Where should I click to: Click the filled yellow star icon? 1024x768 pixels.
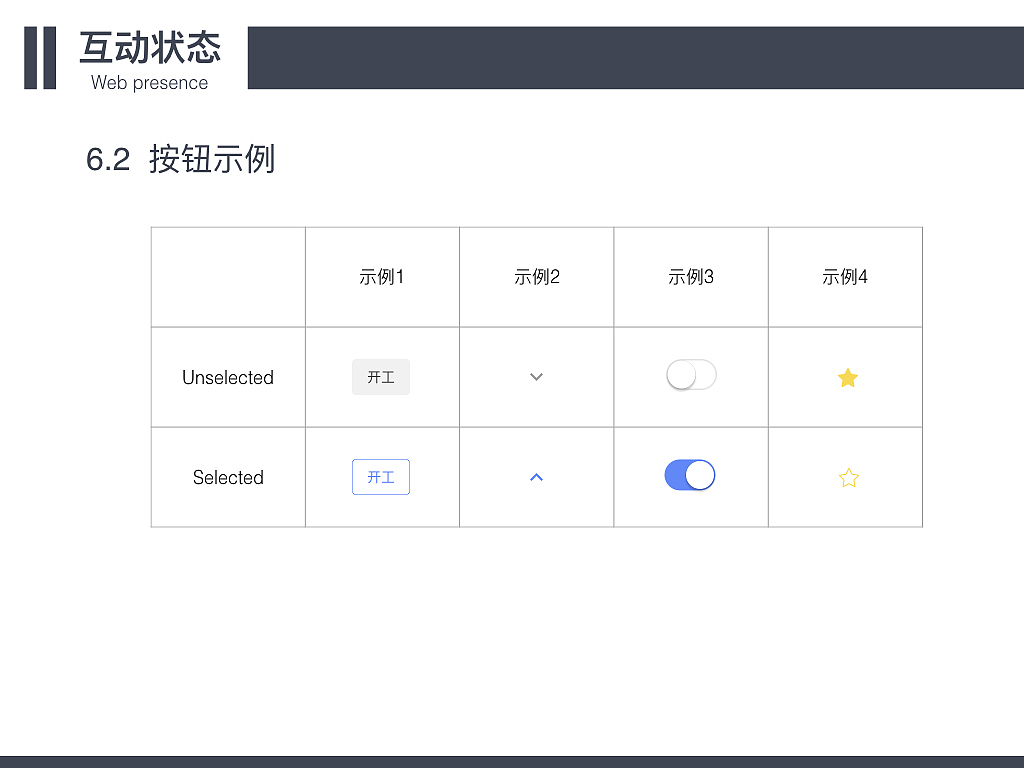(x=847, y=378)
